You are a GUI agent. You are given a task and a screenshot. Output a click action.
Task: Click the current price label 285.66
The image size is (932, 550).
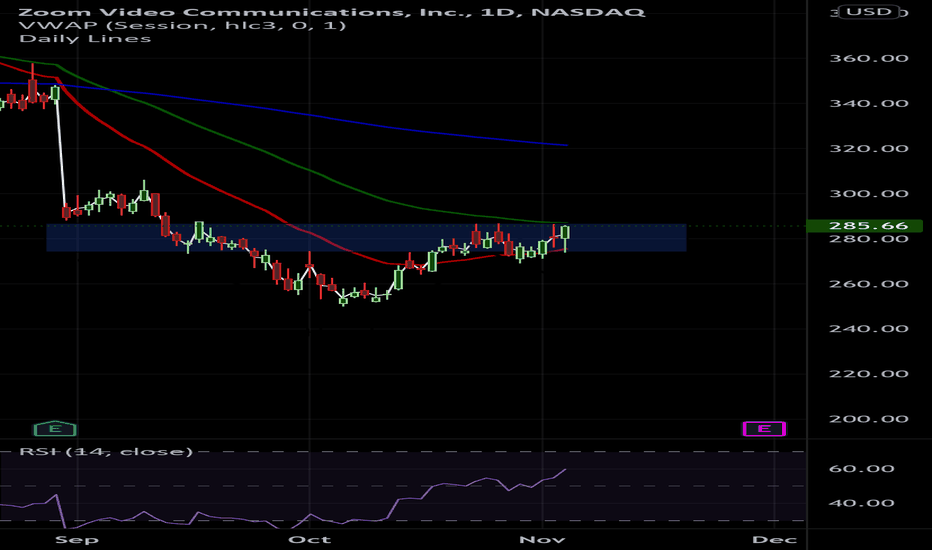(864, 226)
